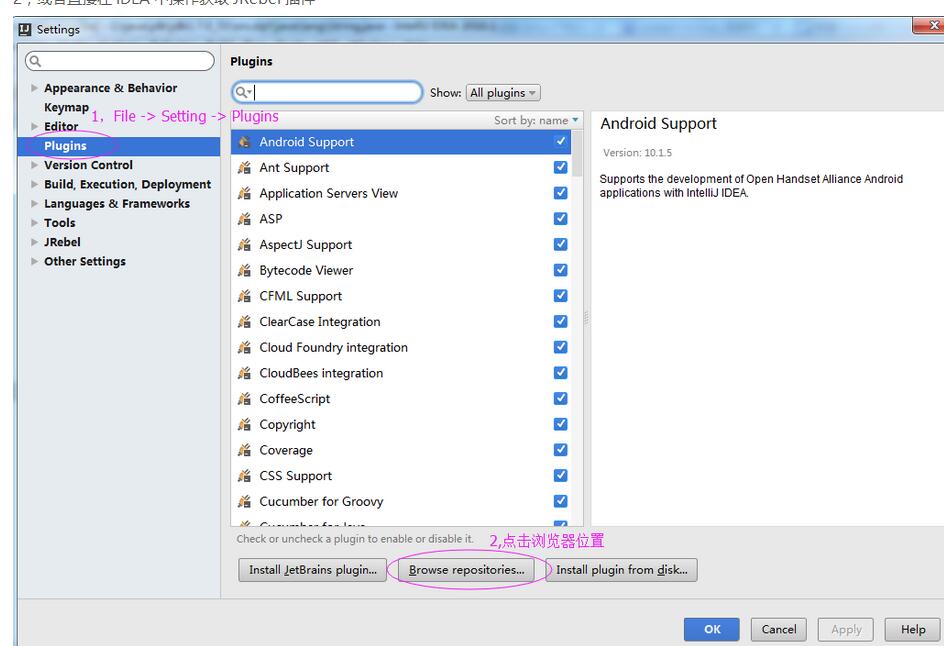Viewport: 944px width, 646px height.
Task: Toggle the CoffeeScript plugin checkbox
Action: [560, 398]
